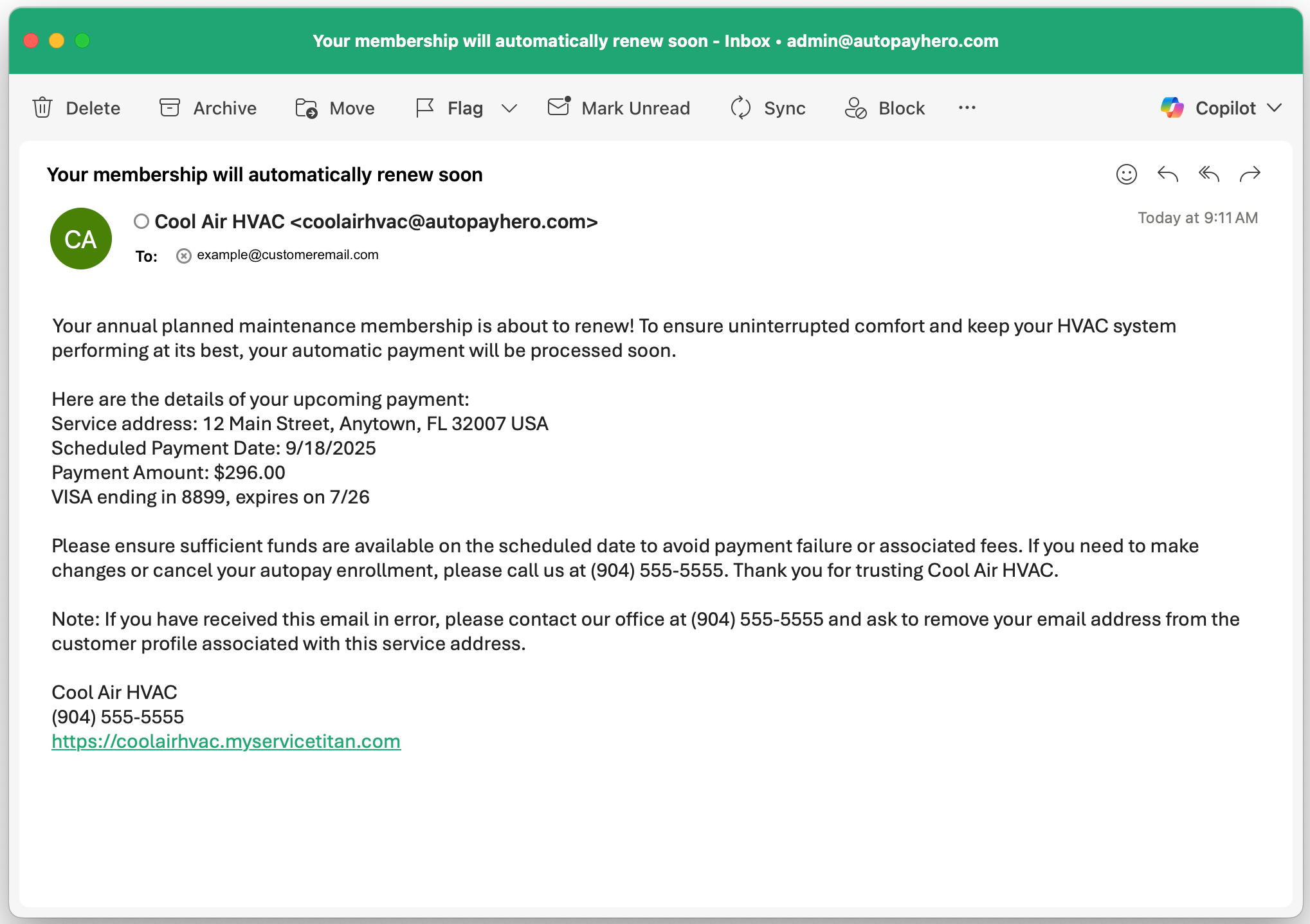Click sender name Cool Air HVAC

[219, 222]
